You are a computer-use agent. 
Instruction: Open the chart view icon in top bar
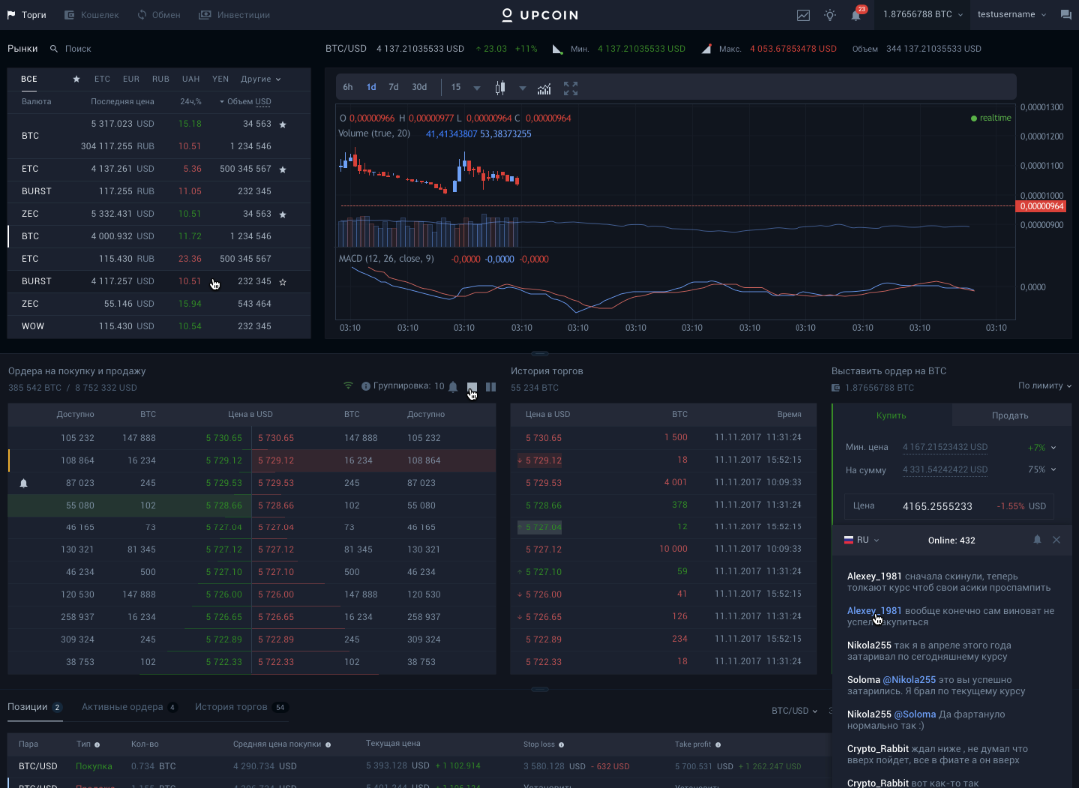click(803, 14)
